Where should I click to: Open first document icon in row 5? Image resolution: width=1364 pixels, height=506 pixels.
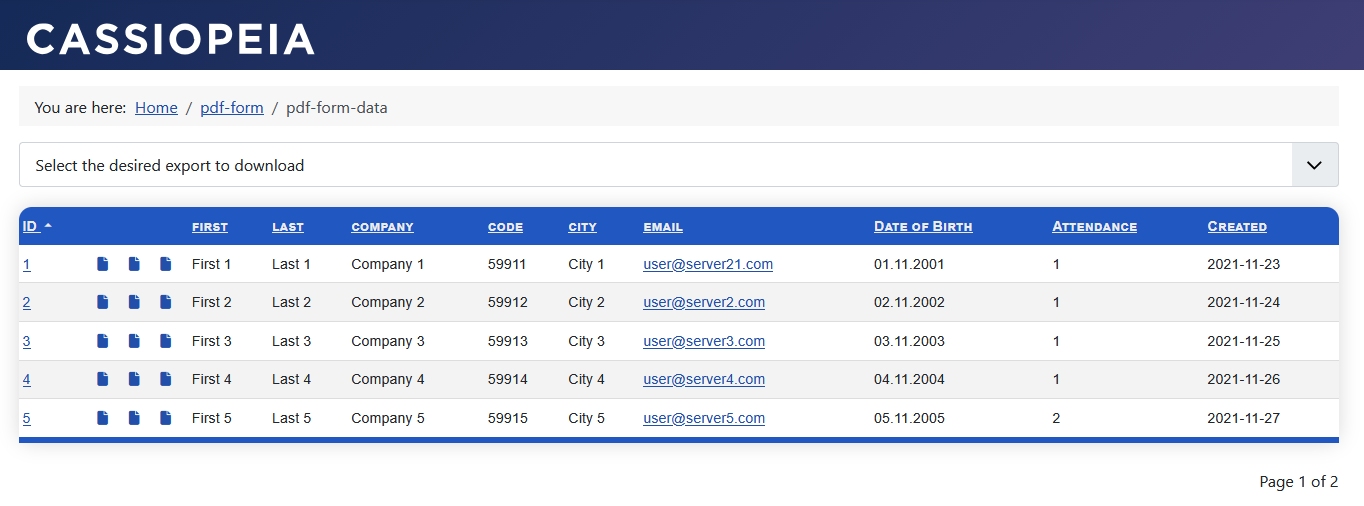pyautogui.click(x=103, y=418)
